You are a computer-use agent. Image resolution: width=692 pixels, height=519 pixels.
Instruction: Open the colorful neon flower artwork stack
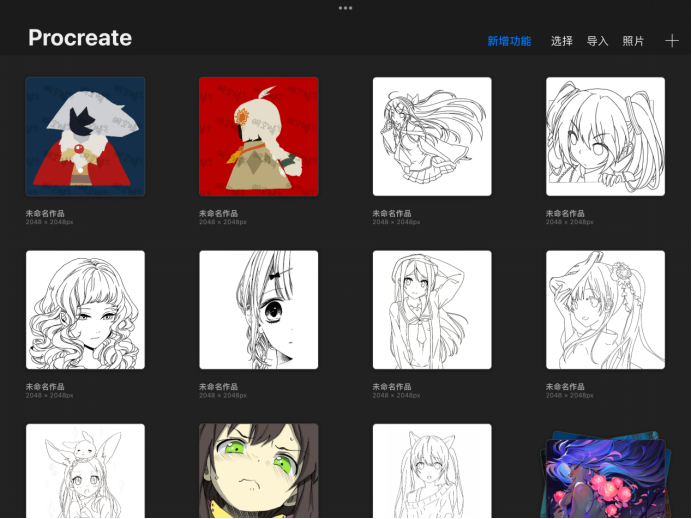tap(606, 474)
